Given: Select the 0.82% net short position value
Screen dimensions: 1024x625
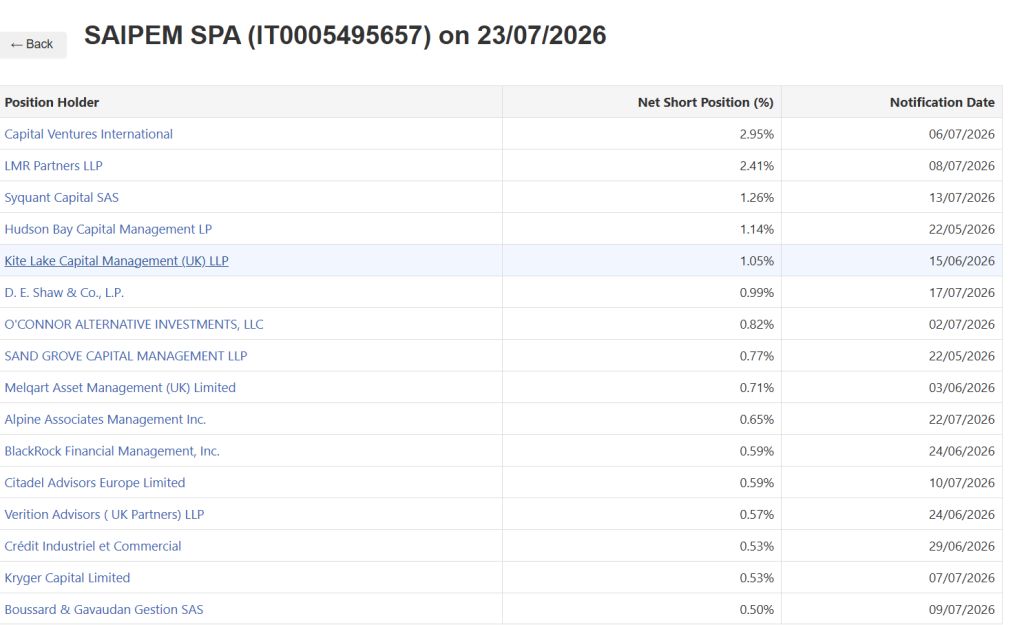Looking at the screenshot, I should coord(756,325).
